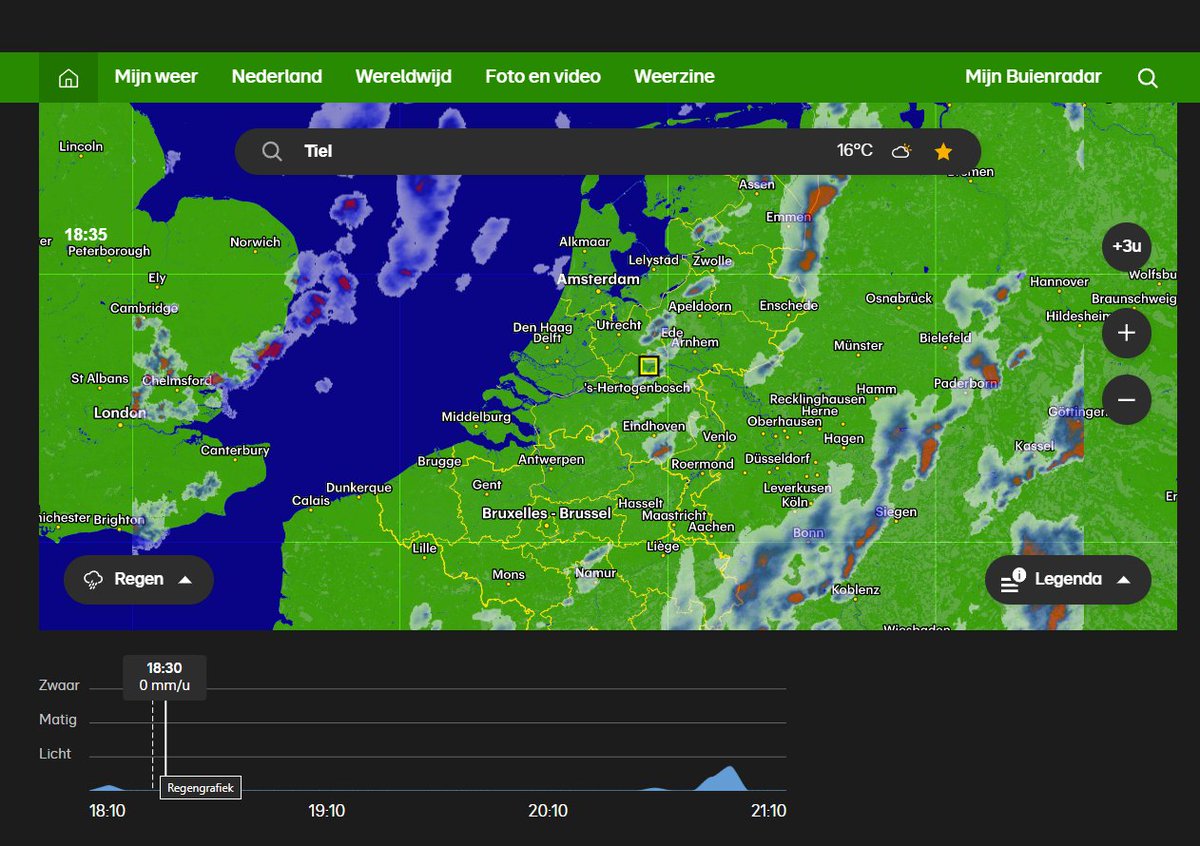Click the Utrecht label on map
The image size is (1200, 846).
pyautogui.click(x=618, y=325)
